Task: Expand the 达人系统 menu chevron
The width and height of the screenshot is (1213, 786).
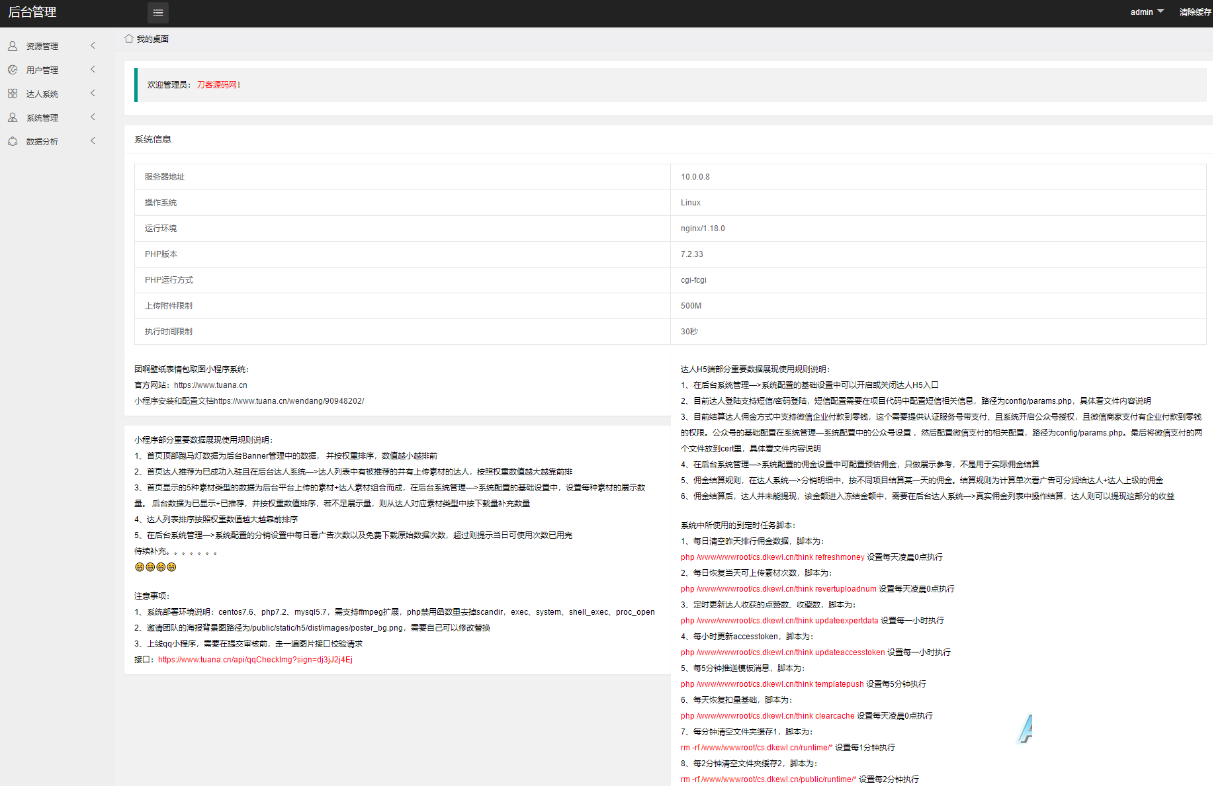Action: (x=93, y=94)
